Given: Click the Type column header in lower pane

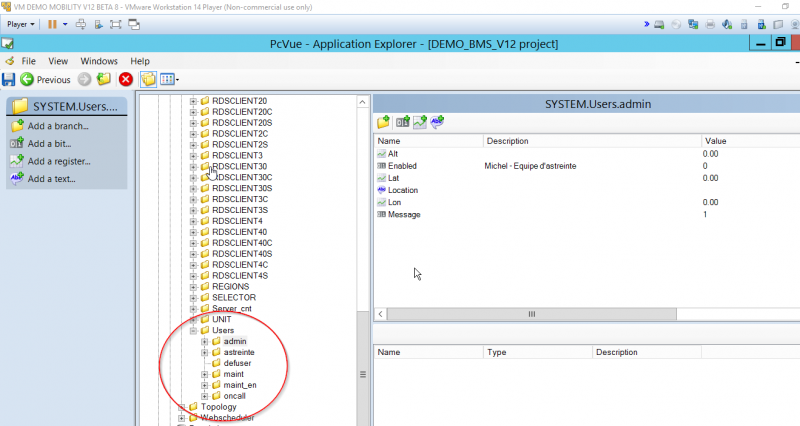Looking at the screenshot, I should 538,352.
